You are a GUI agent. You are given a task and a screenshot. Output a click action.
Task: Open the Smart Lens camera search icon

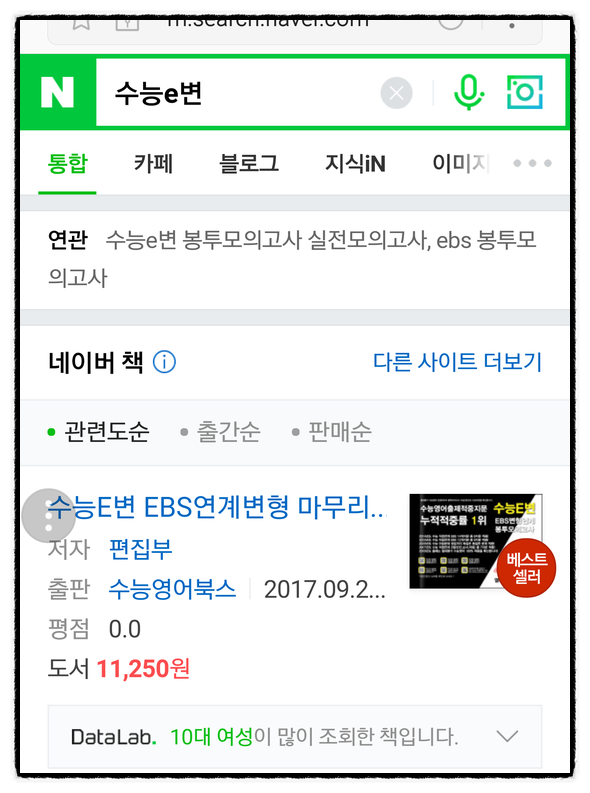tap(524, 93)
